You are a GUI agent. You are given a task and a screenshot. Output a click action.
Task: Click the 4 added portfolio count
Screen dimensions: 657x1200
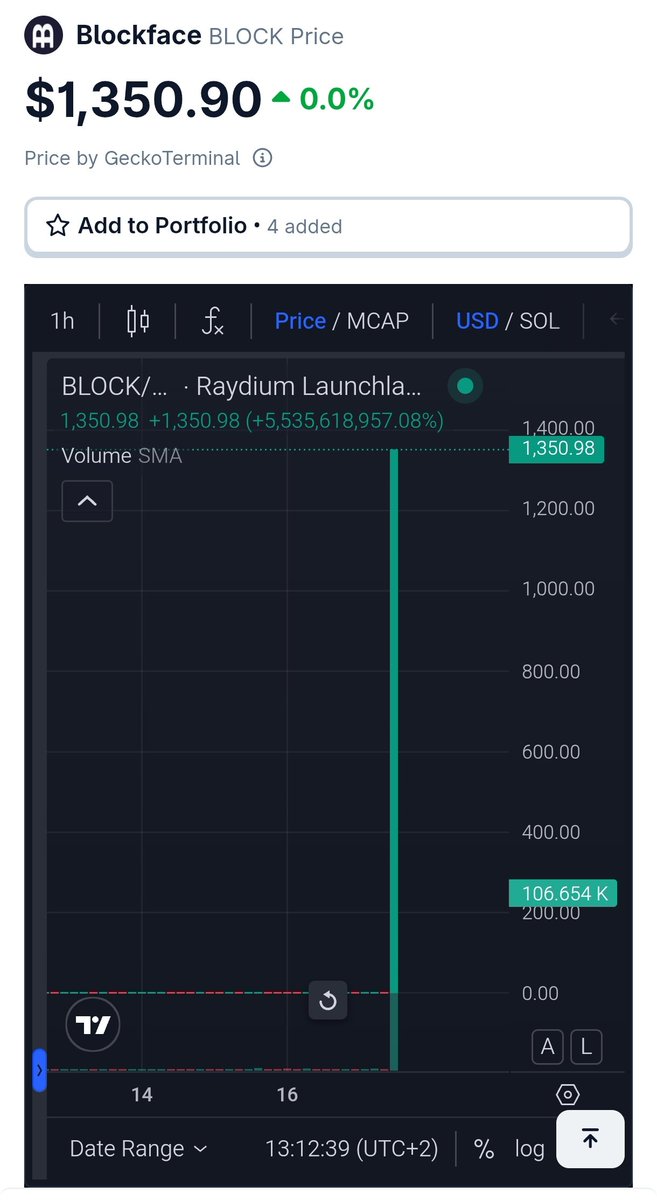pos(305,227)
